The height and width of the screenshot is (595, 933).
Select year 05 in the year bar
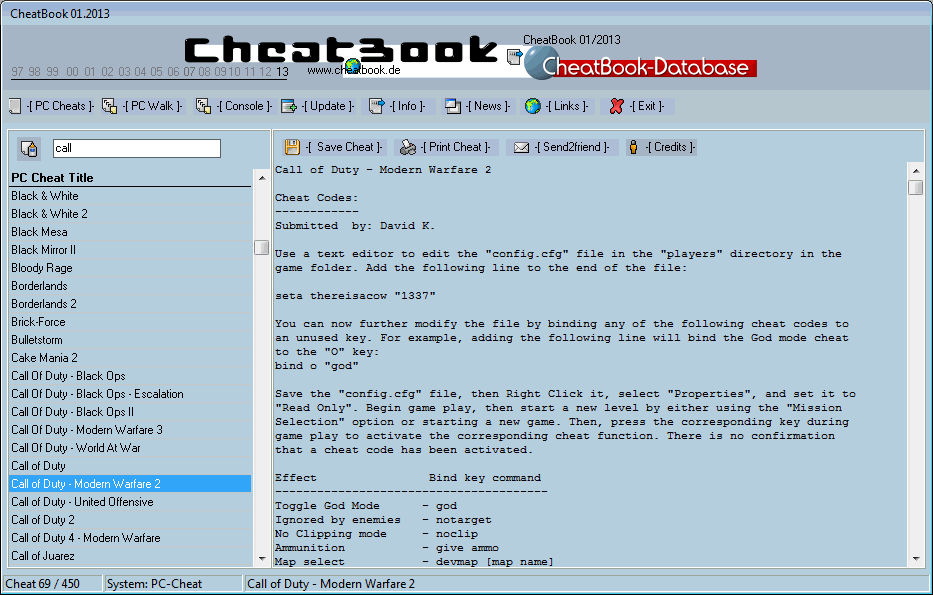(x=156, y=72)
